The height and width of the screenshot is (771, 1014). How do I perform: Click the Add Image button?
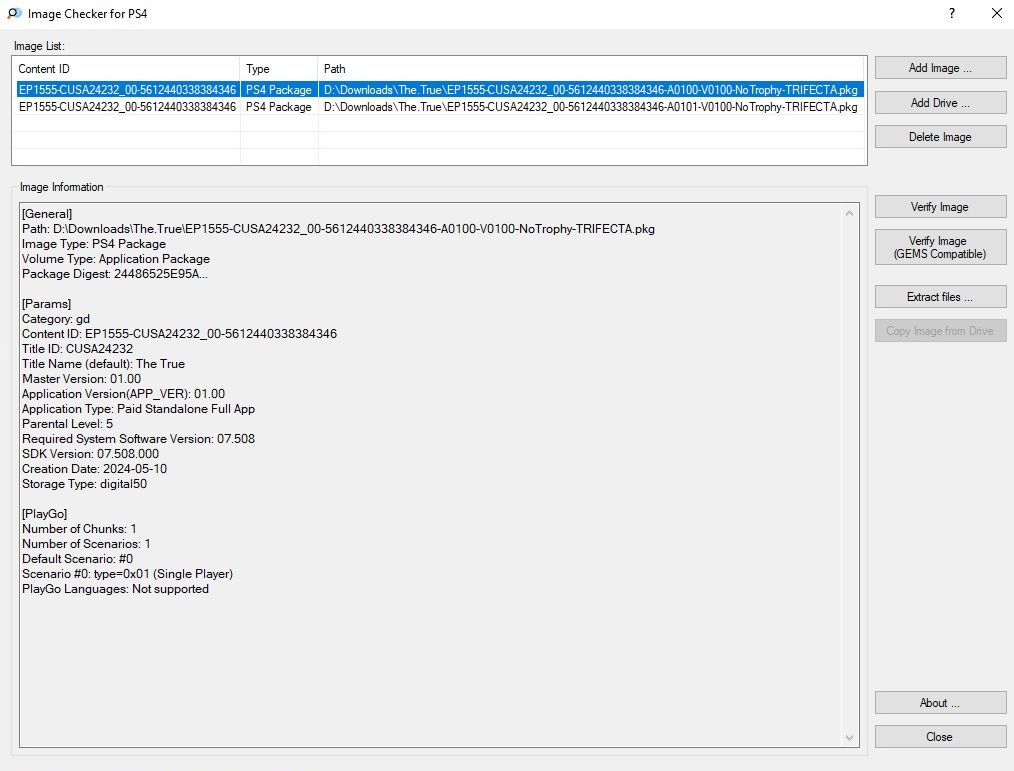(x=940, y=68)
